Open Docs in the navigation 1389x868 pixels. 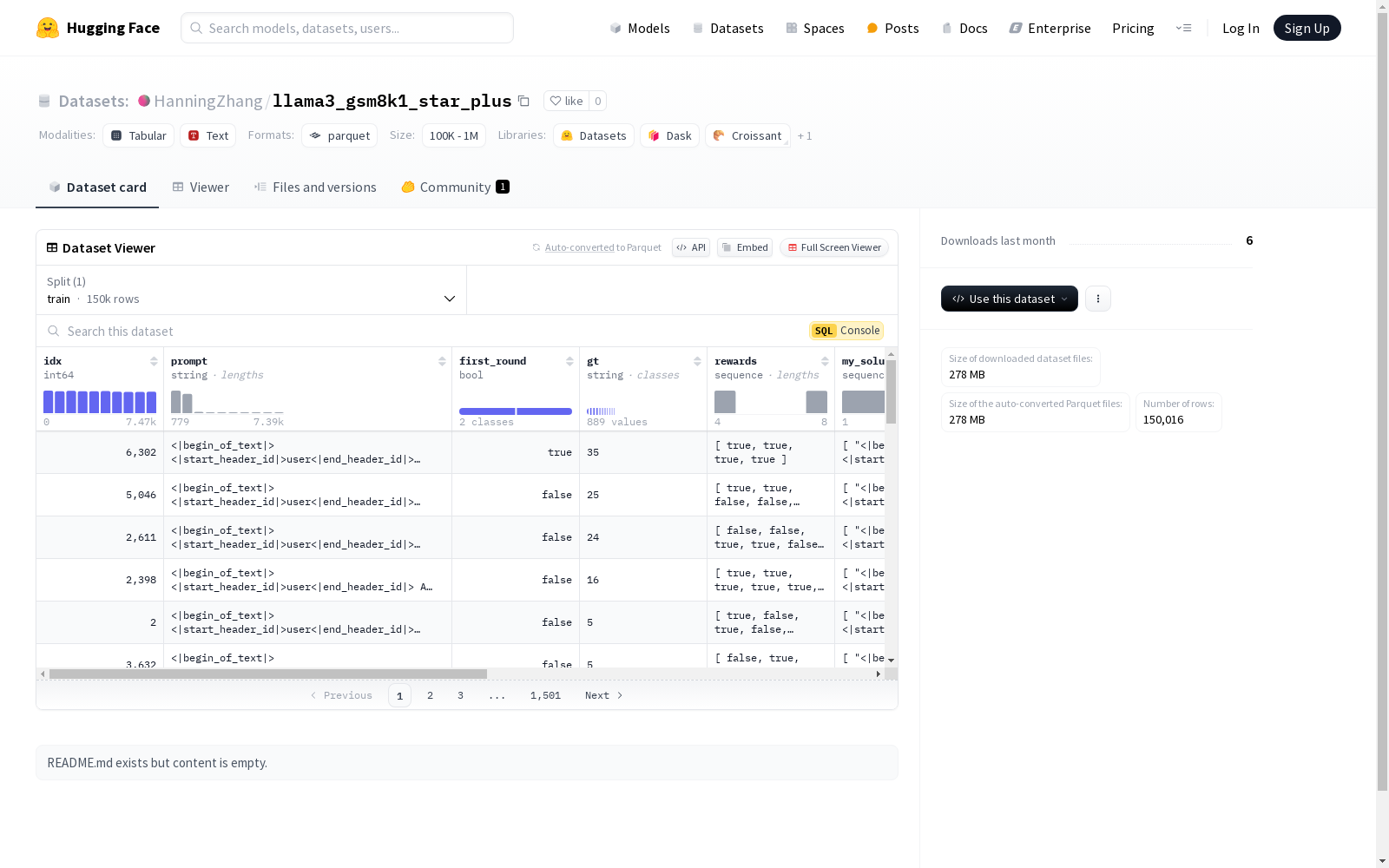click(964, 28)
